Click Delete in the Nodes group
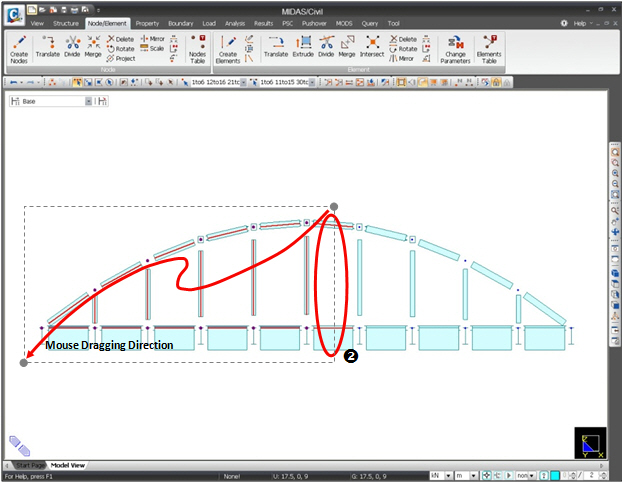The width and height of the screenshot is (622, 482). tap(119, 39)
